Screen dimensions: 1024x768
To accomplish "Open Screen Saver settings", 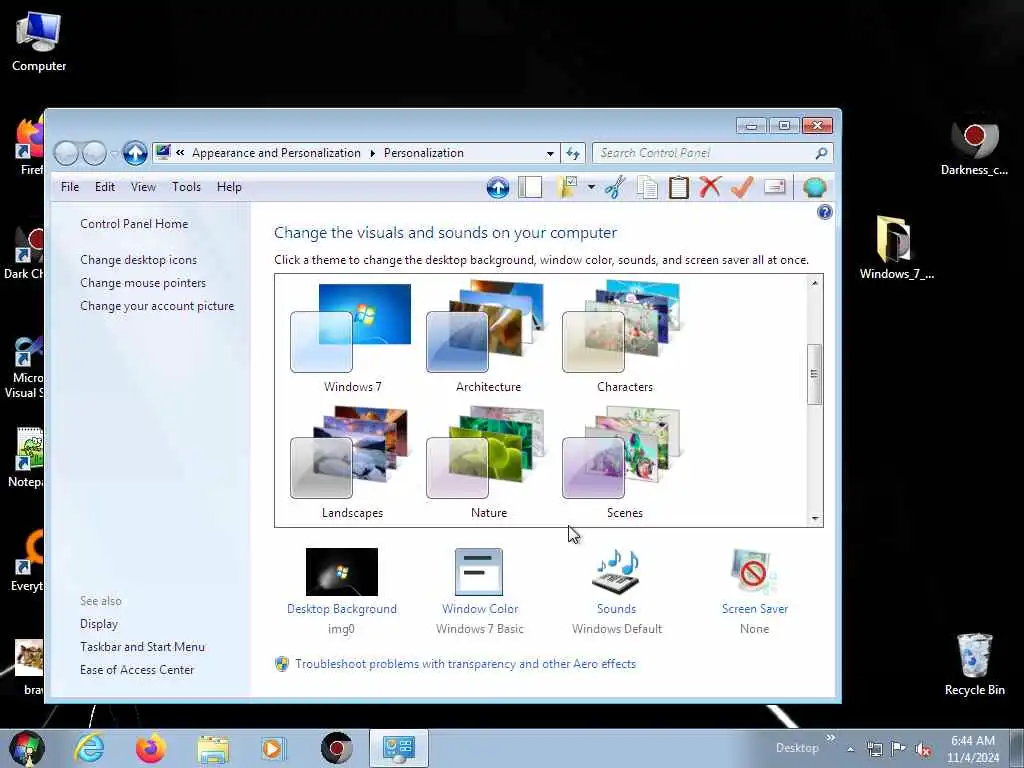I will tap(754, 590).
